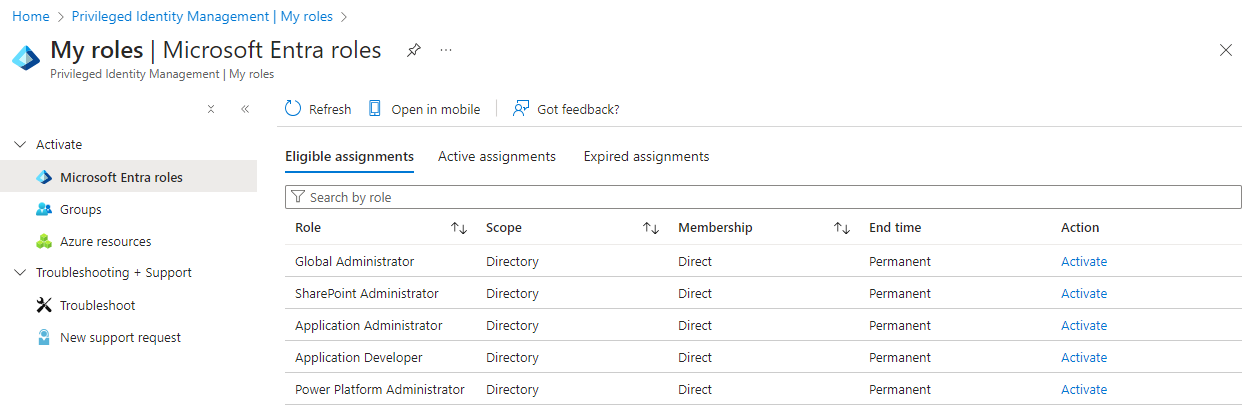The width and height of the screenshot is (1247, 414).
Task: Sort the table by Membership column
Action: point(842,228)
